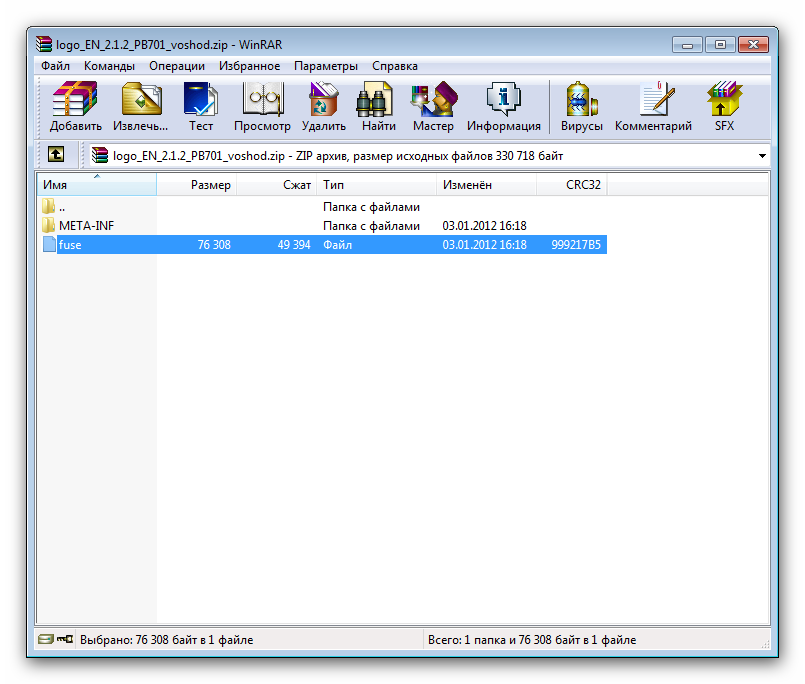
Task: Click the Удалить (Delete) toolbar icon
Action: 323,99
